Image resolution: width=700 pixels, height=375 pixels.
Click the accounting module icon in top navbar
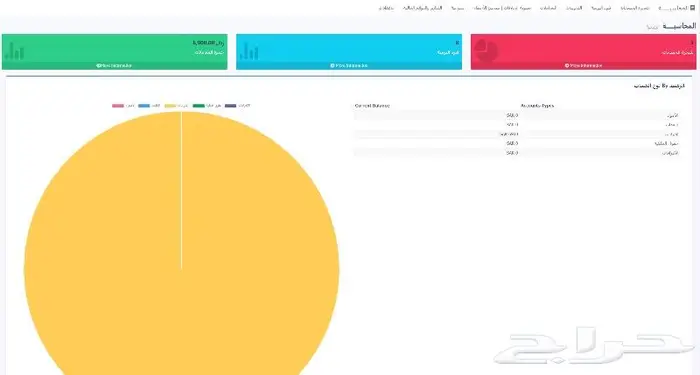pyautogui.click(x=692, y=8)
